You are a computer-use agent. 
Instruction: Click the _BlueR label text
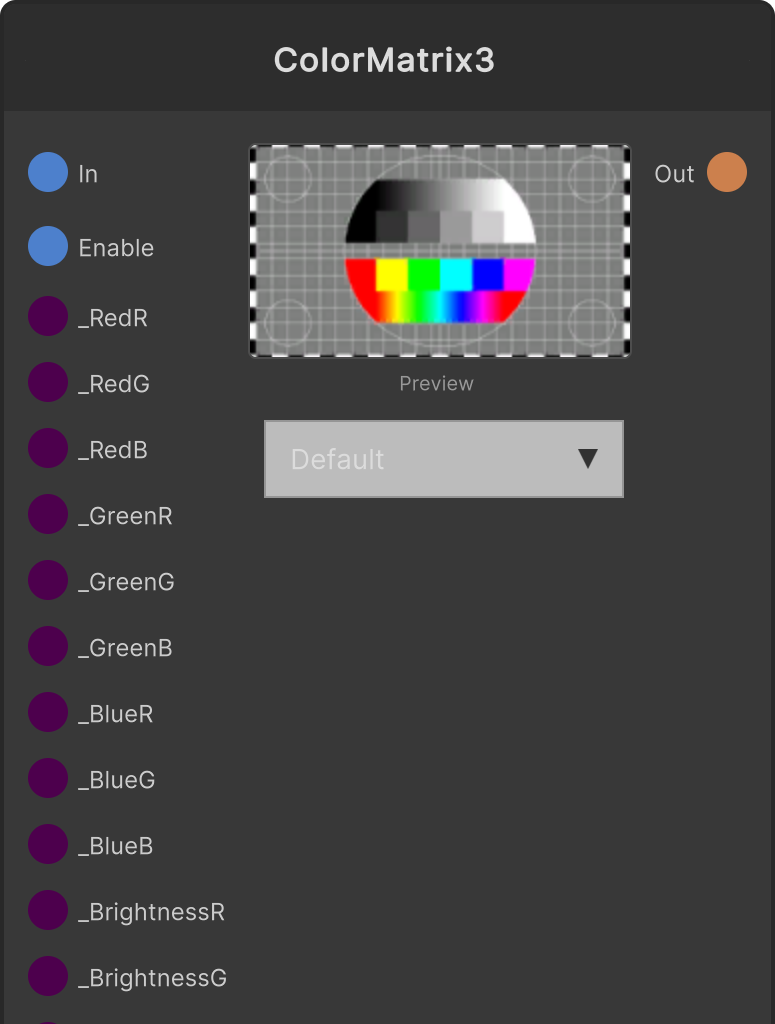coord(116,714)
